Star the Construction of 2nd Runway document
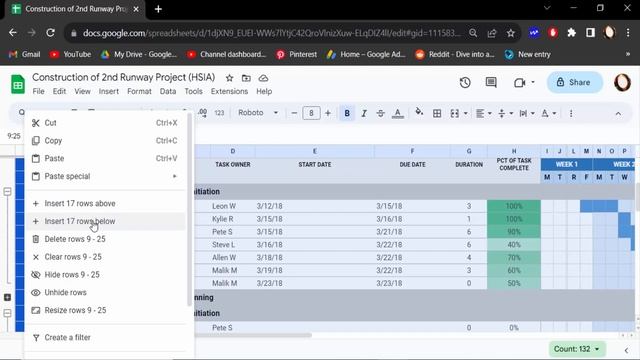 [229, 78]
